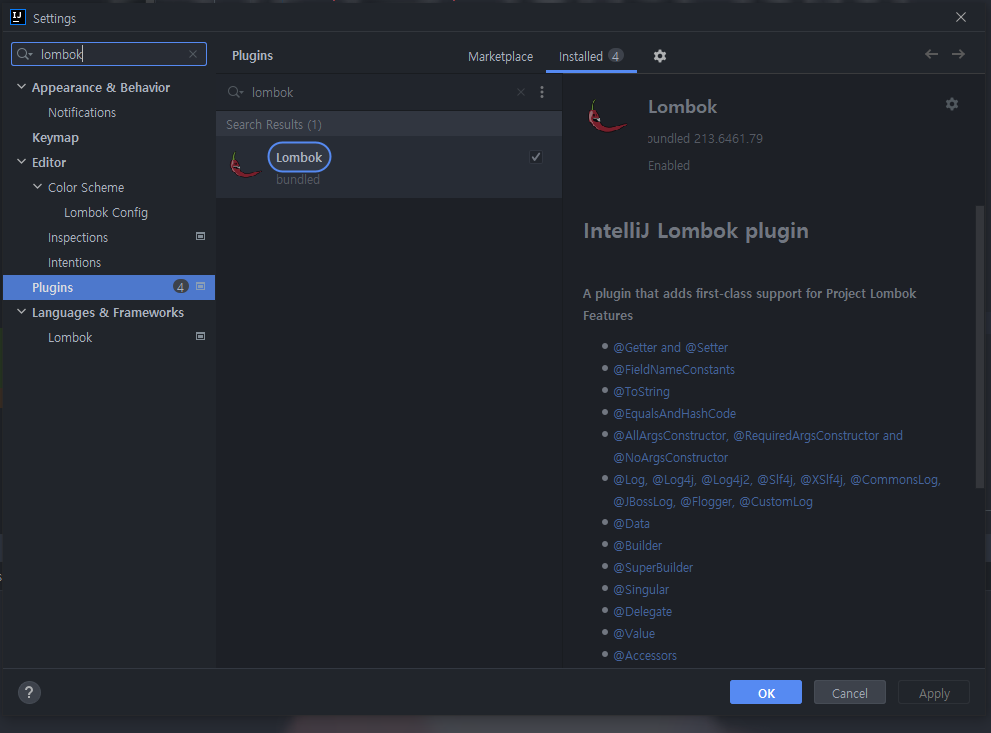Open the Intentions settings page

[x=75, y=262]
